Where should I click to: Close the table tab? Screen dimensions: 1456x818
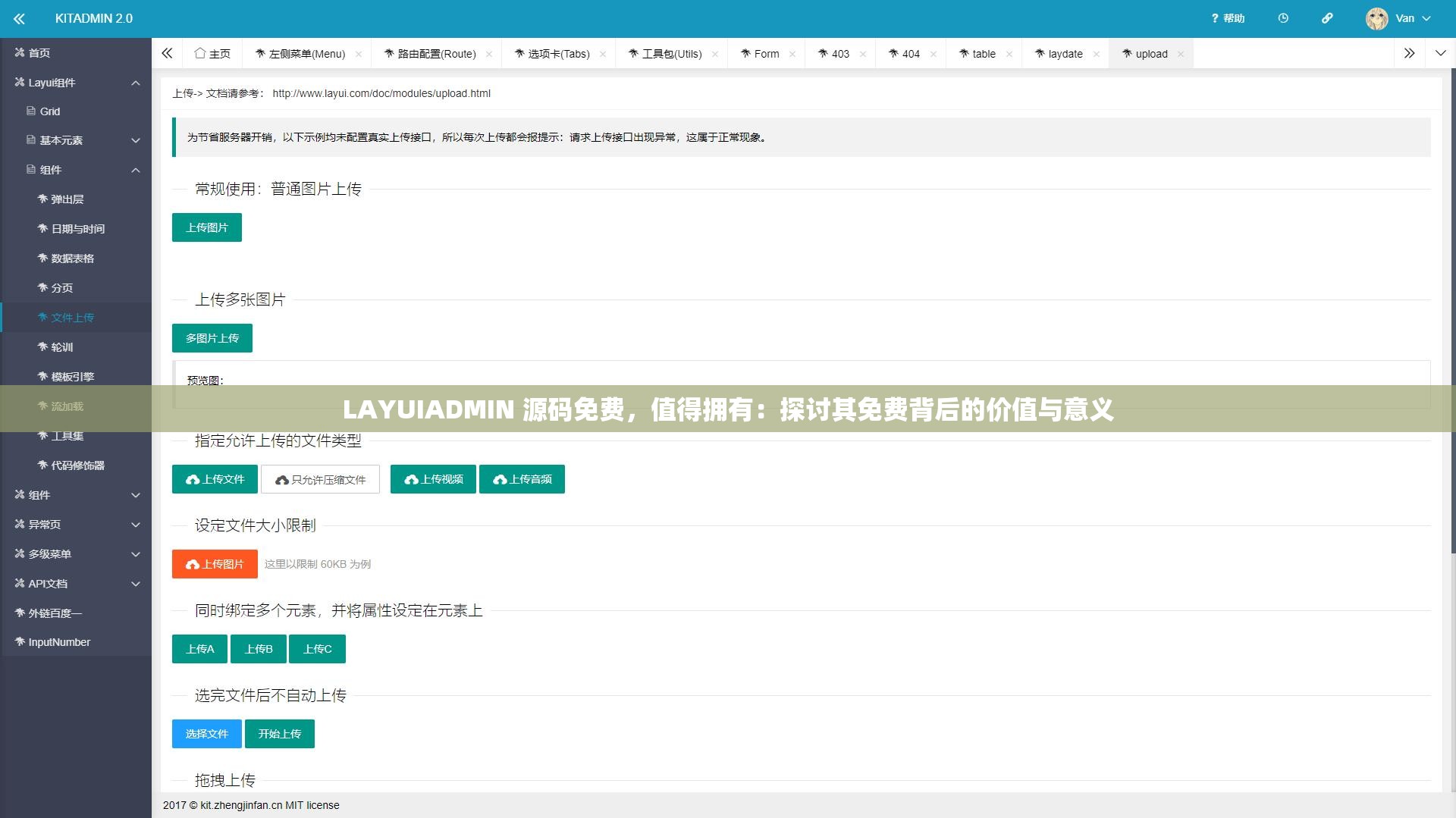tap(1009, 54)
